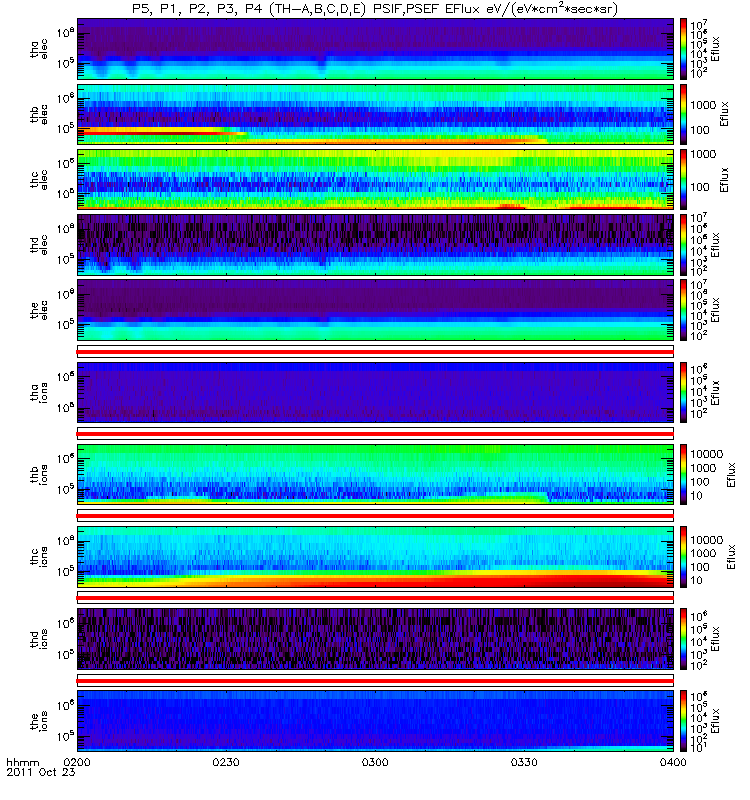Select the tha ions spectrogram panel
The image size is (750, 800).
pyautogui.click(x=375, y=392)
